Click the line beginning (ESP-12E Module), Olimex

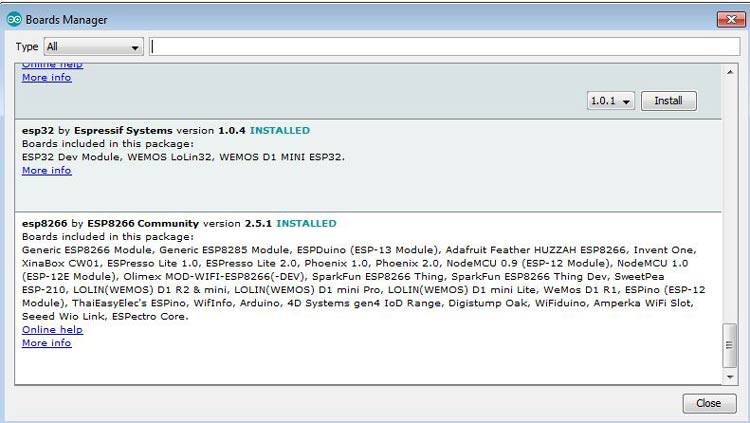click(x=343, y=277)
